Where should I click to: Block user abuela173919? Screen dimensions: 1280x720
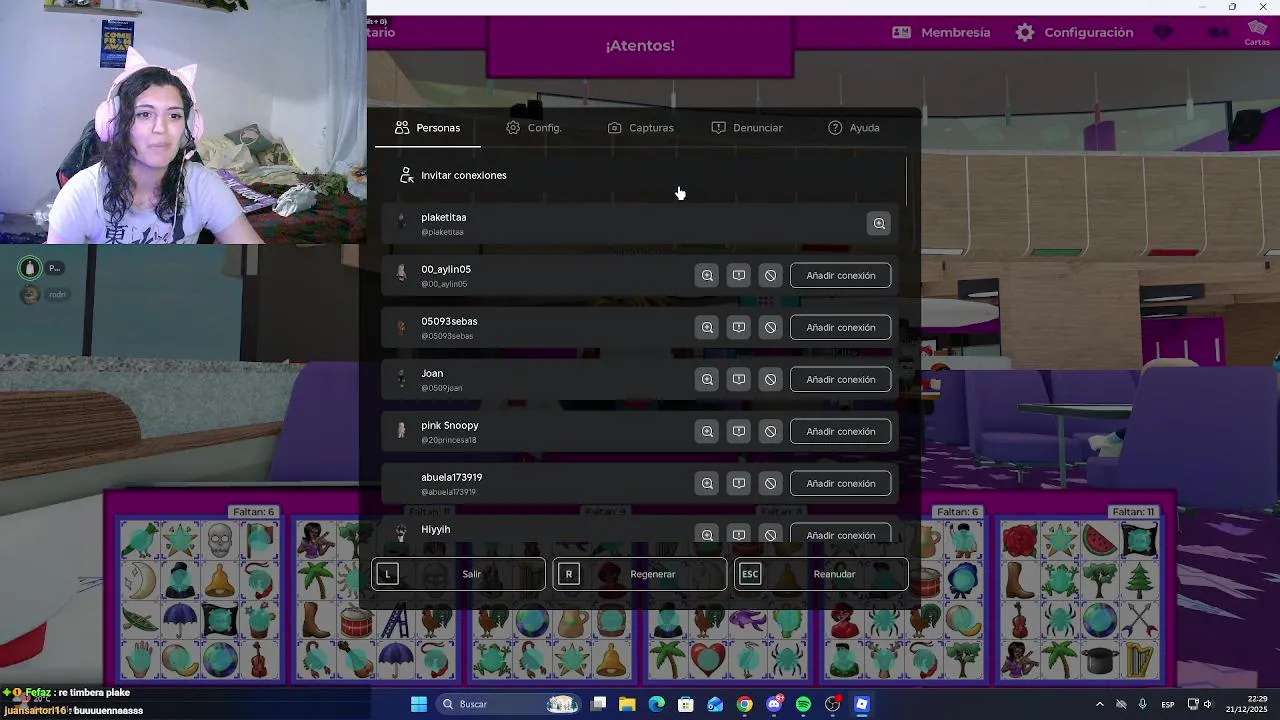[770, 483]
